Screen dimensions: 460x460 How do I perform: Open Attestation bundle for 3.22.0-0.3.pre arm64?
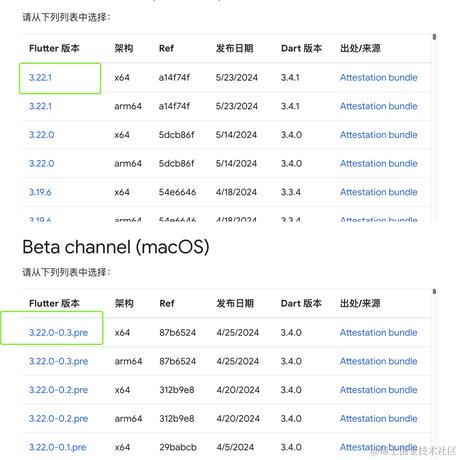[379, 361]
